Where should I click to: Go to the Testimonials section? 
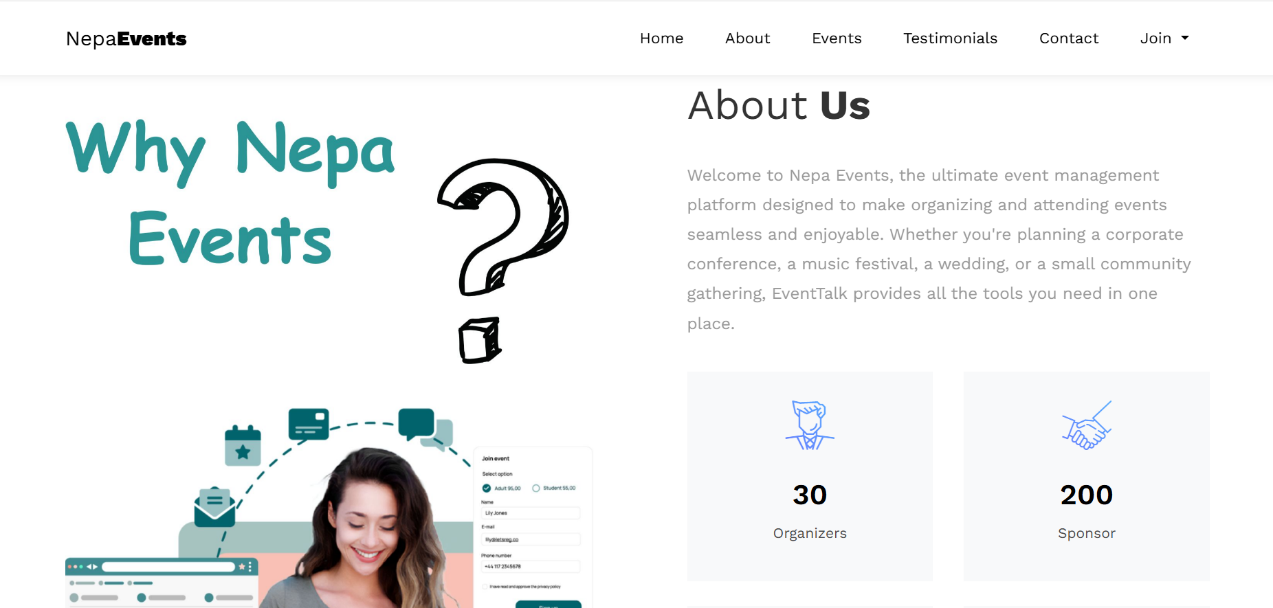coord(950,38)
